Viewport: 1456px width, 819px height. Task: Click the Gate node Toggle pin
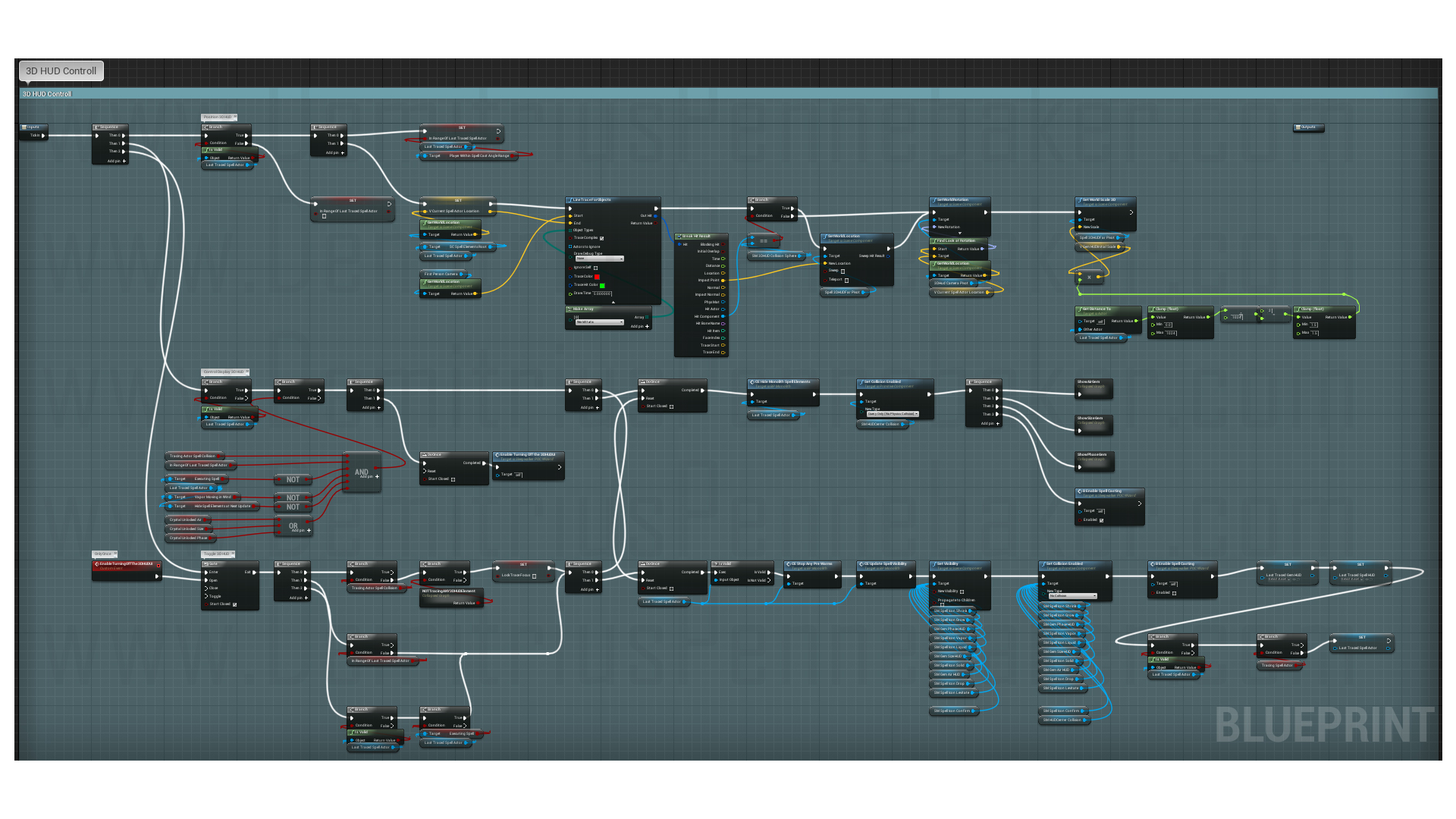pos(206,597)
